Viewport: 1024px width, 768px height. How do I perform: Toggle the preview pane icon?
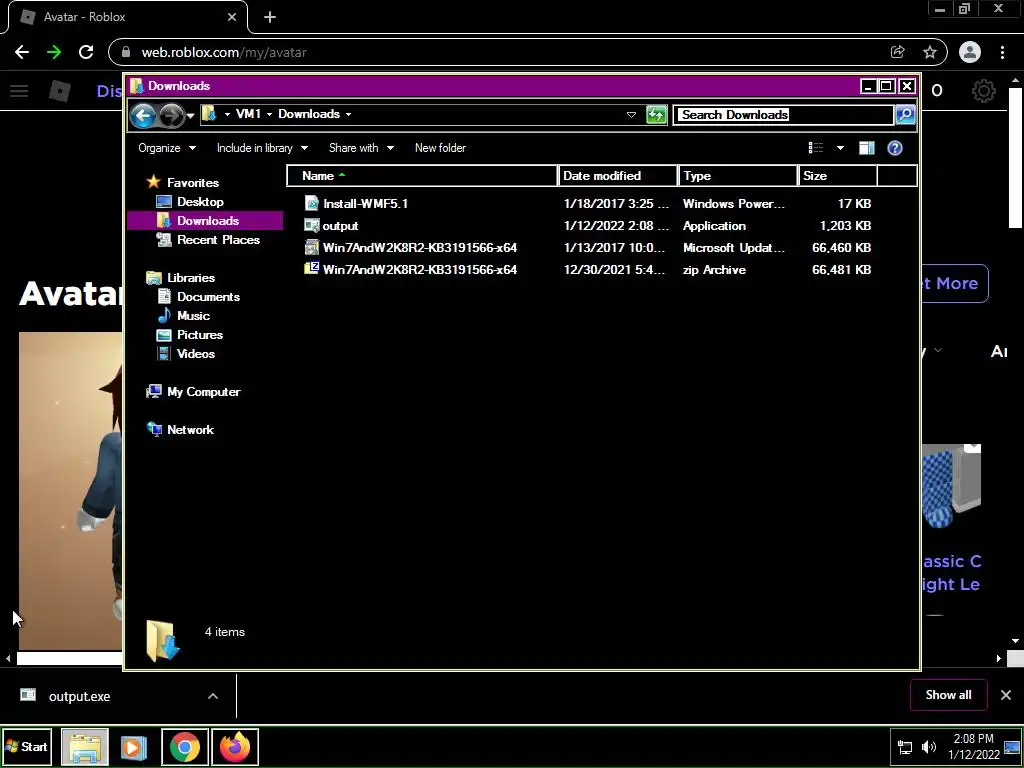click(867, 148)
